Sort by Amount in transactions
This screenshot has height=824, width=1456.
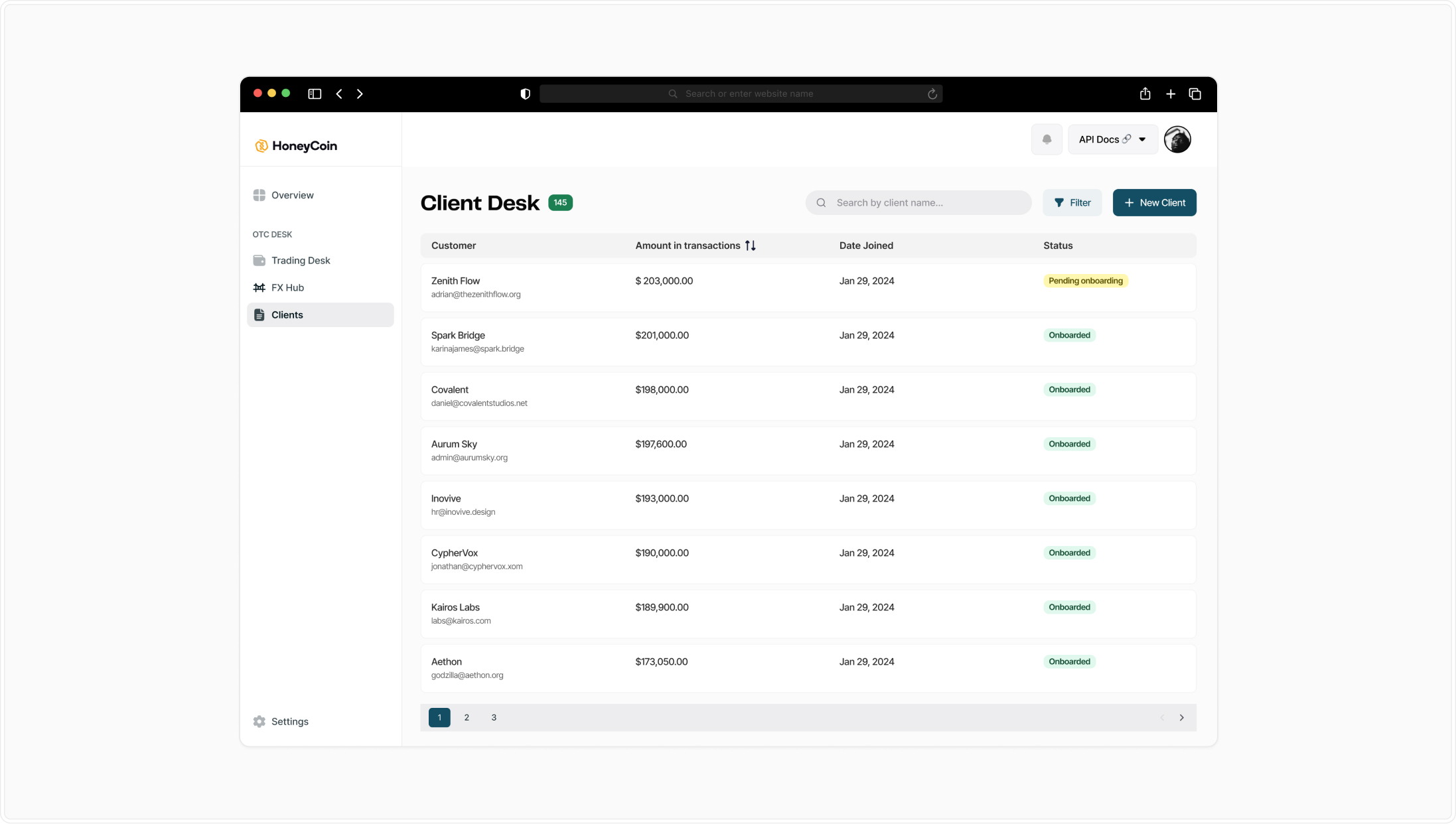pos(750,245)
